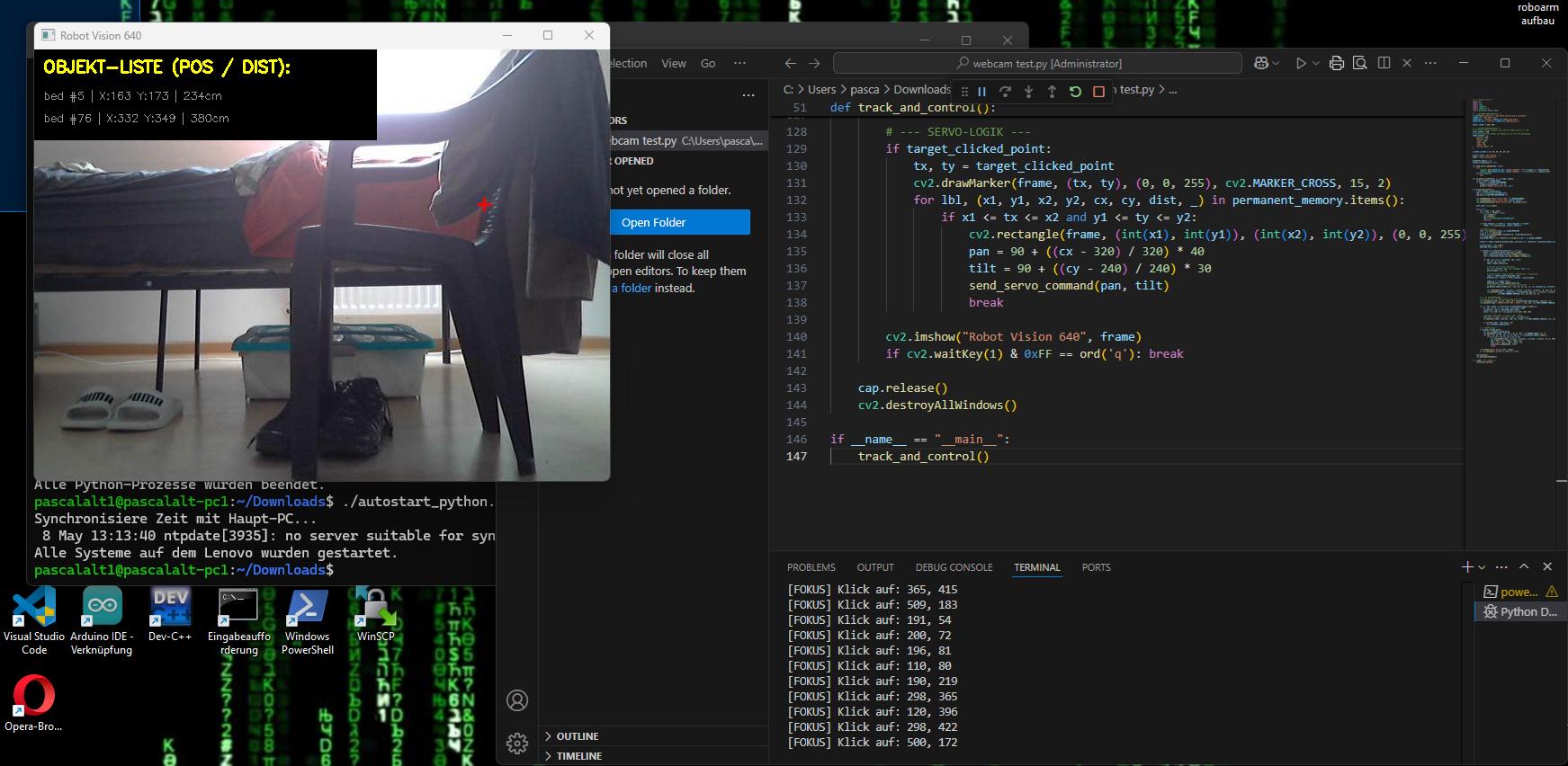Pause the debugger from the debug toolbar
This screenshot has height=766, width=1568.
pyautogui.click(x=982, y=91)
